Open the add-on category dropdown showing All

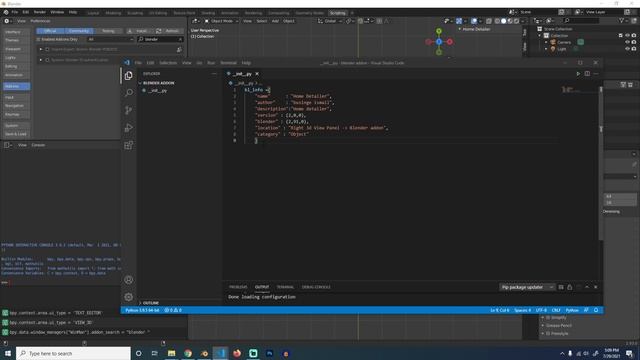tap(110, 39)
